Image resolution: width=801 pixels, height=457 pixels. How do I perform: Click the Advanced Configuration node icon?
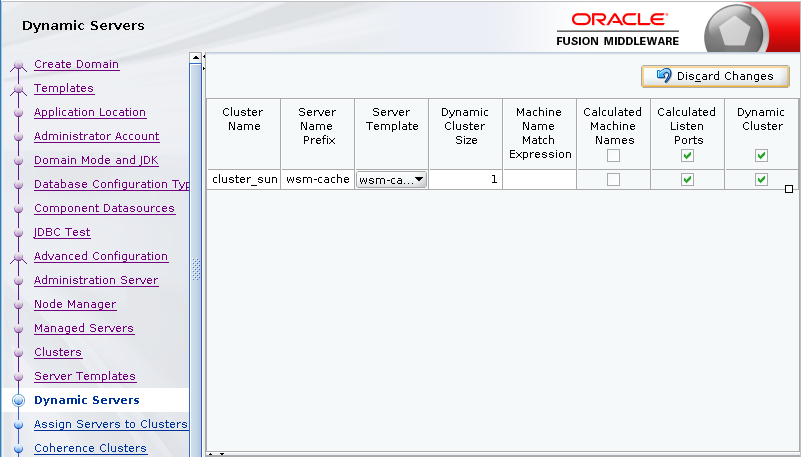pos(18,258)
